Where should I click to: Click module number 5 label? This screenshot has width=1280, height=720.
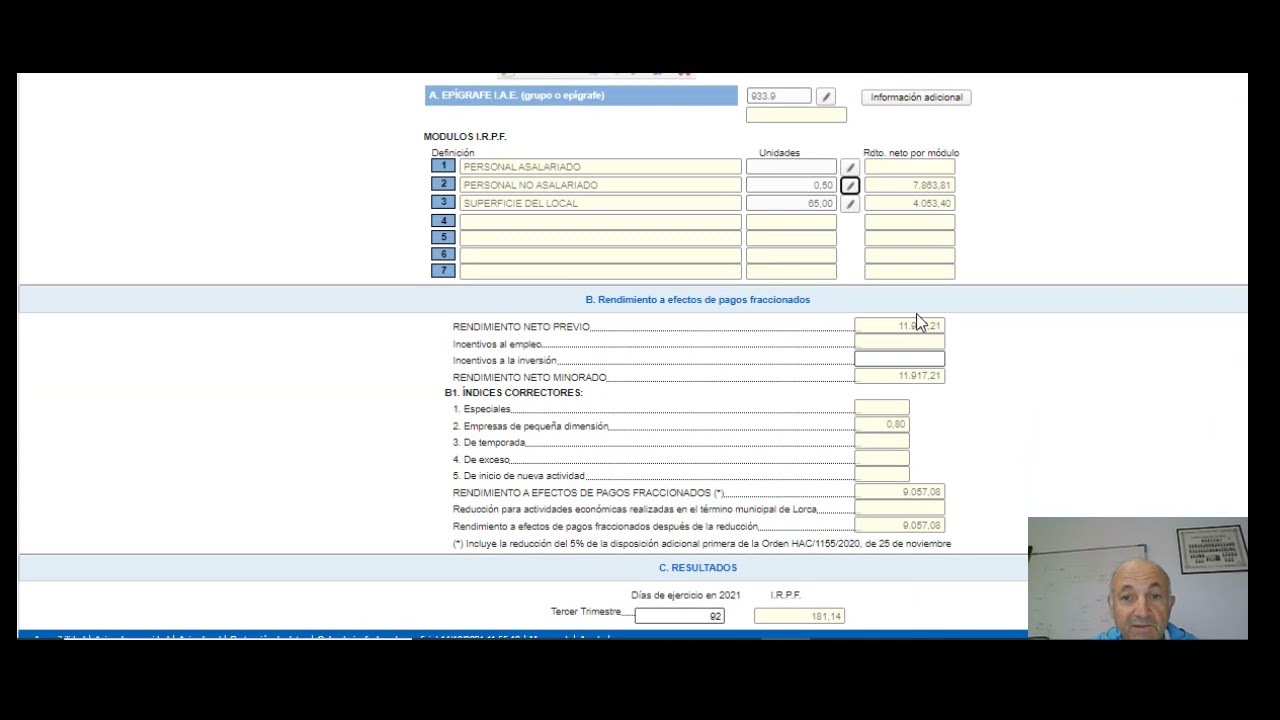pyautogui.click(x=444, y=237)
